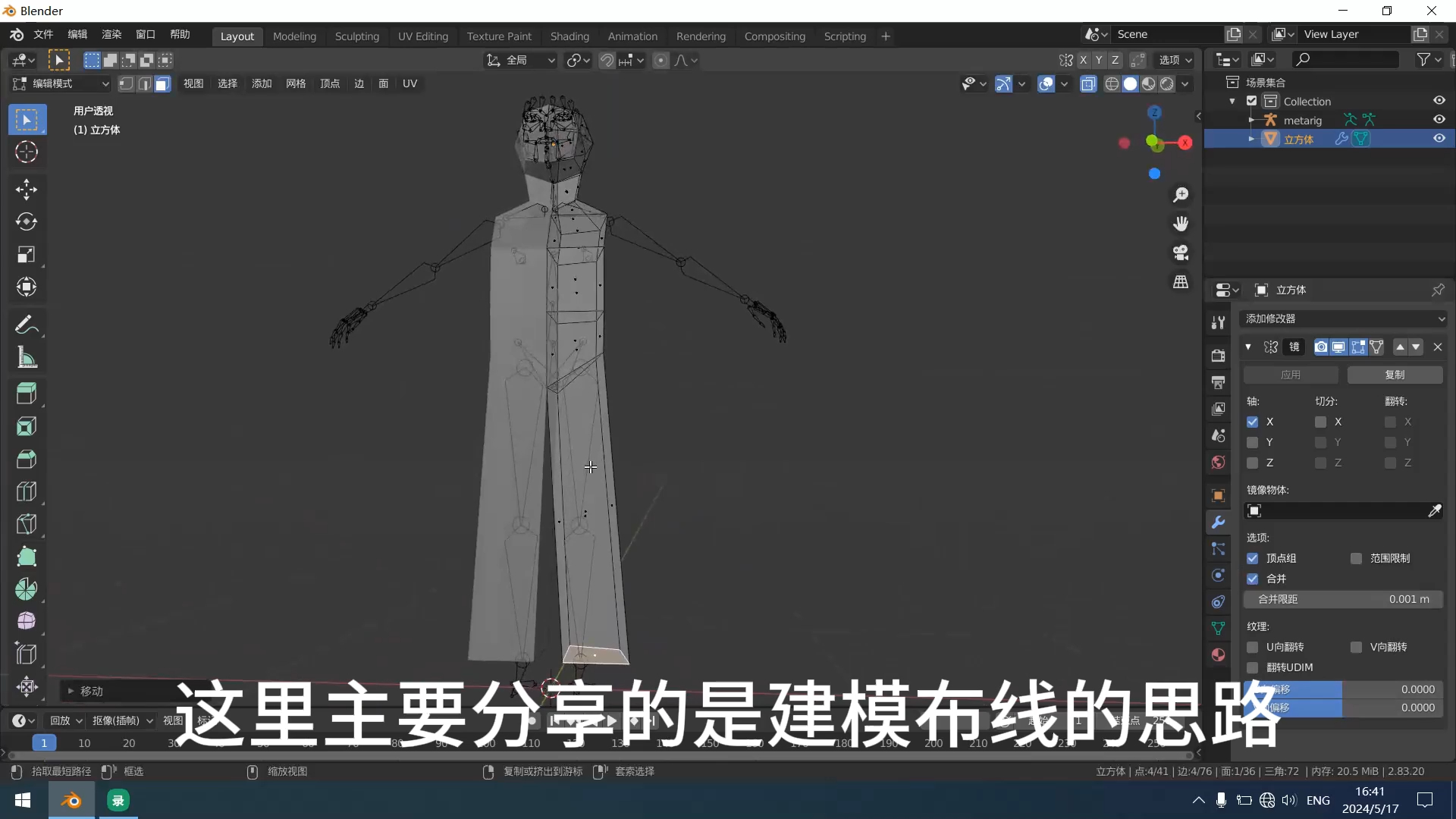Collapse the mirror modifier panel

(x=1248, y=347)
